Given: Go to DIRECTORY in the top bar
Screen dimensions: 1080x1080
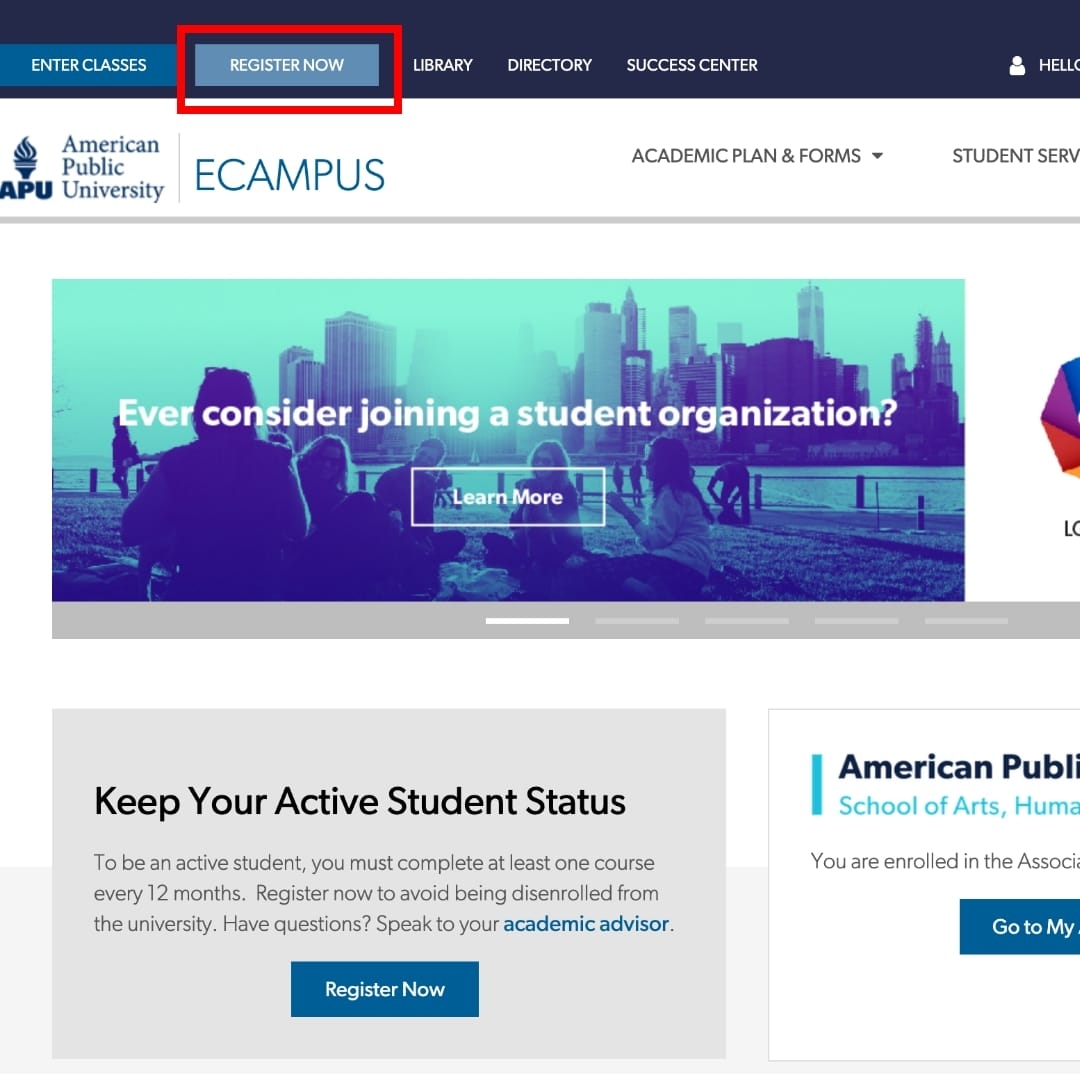Looking at the screenshot, I should tap(549, 65).
